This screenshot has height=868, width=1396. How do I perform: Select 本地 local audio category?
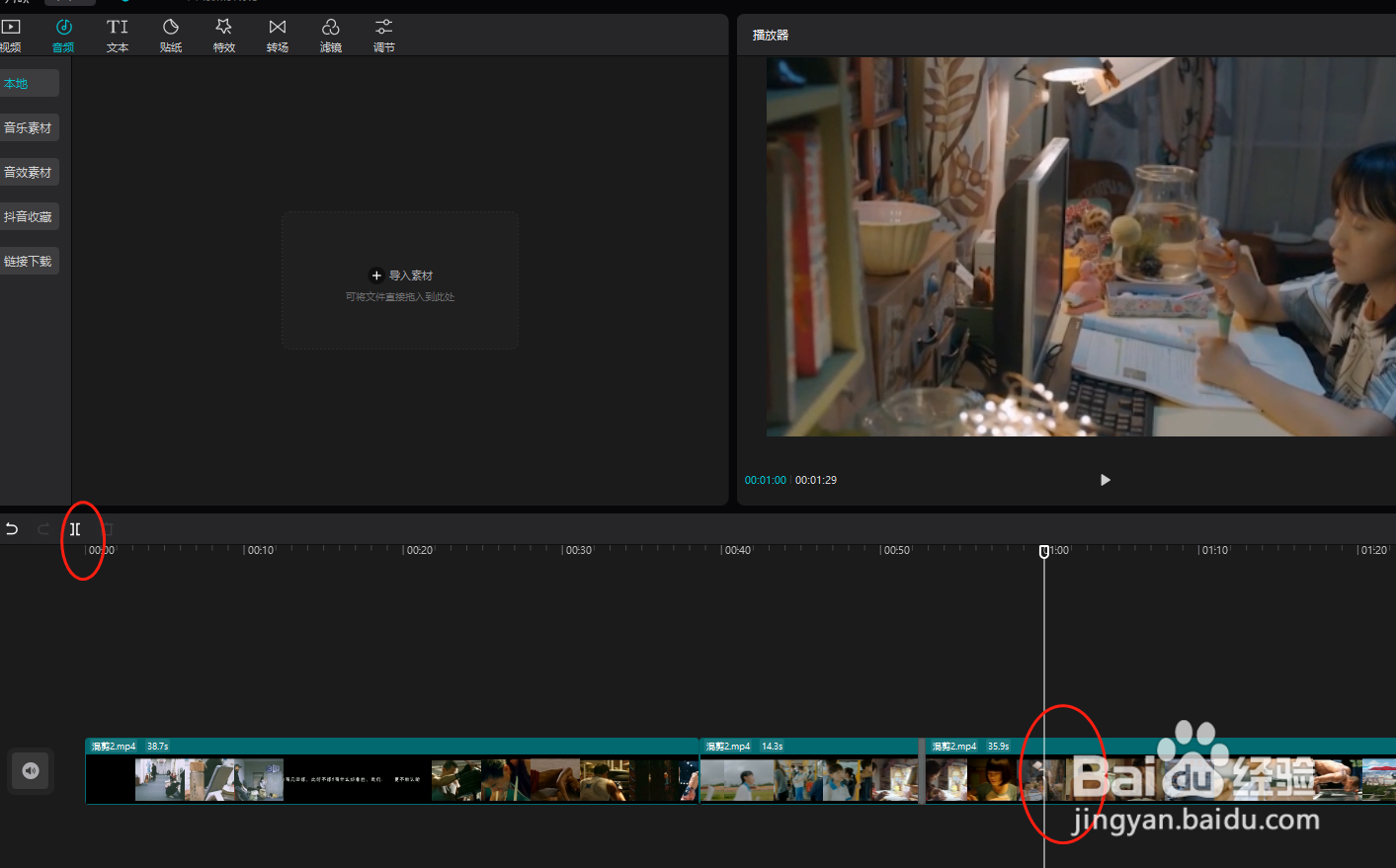coord(29,84)
